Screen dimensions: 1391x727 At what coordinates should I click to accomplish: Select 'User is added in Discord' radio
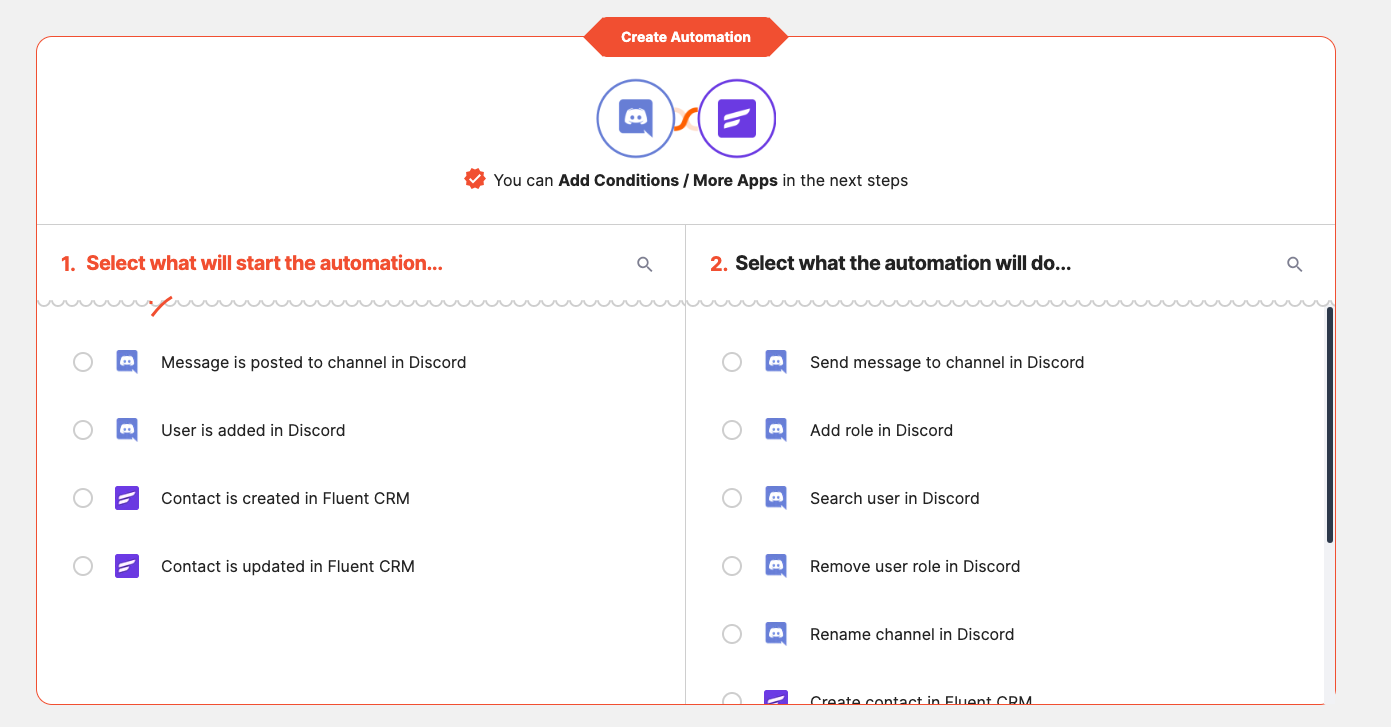[83, 430]
